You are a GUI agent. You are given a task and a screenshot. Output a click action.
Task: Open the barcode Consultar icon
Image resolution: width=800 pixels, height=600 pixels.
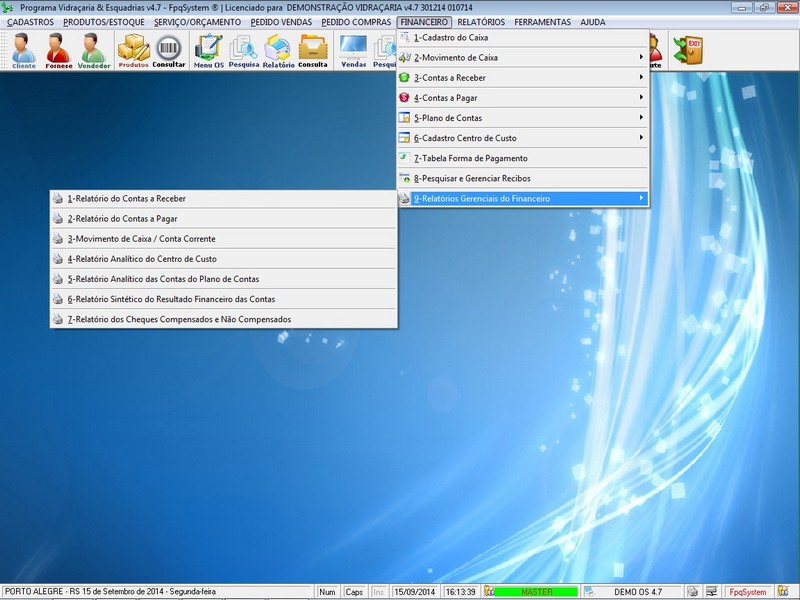[169, 49]
